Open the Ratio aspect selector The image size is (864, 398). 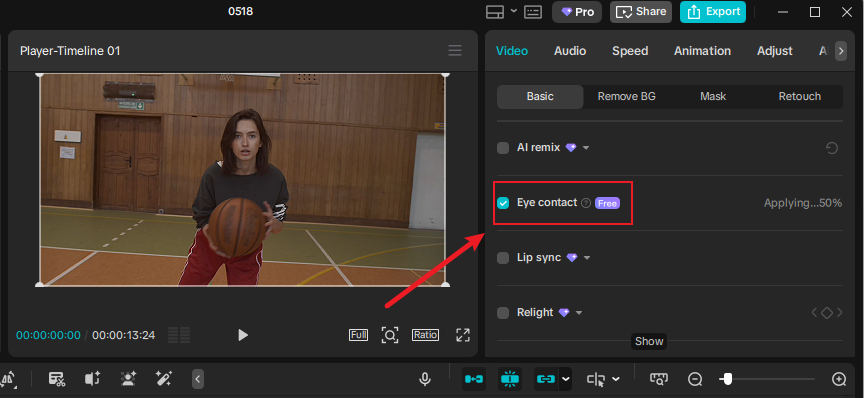(x=425, y=335)
